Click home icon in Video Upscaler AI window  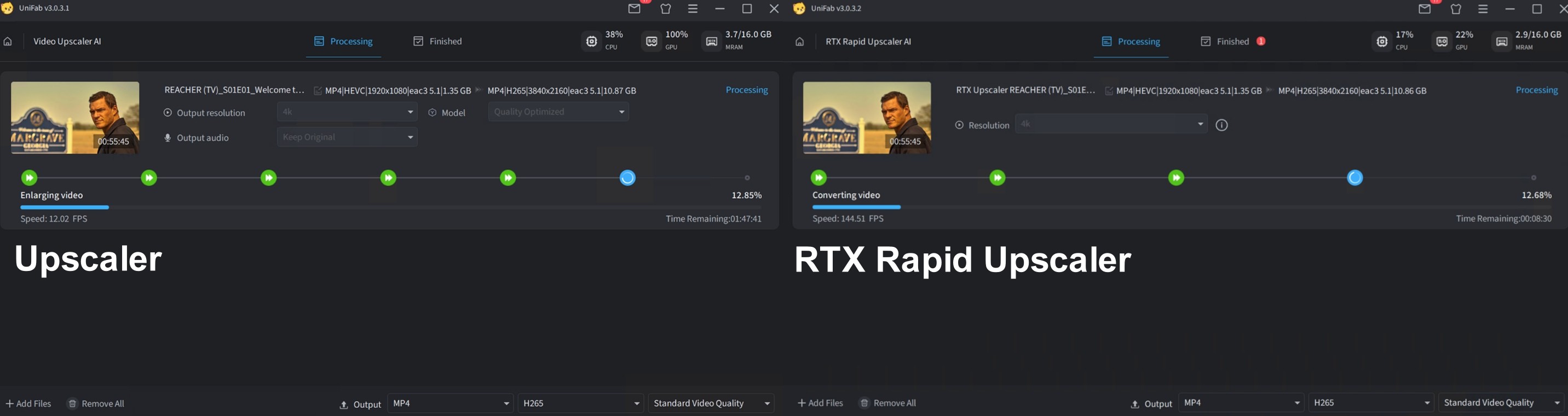tap(8, 42)
